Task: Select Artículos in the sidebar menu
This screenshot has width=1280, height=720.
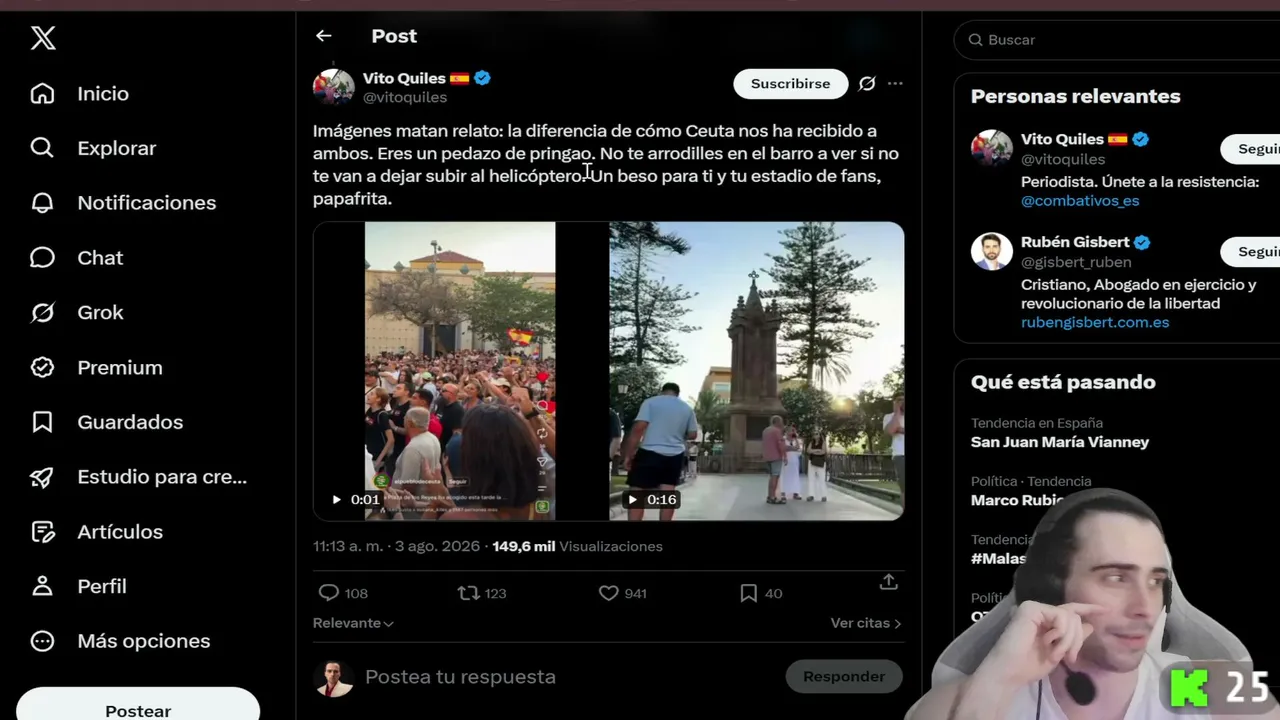Action: 120,532
